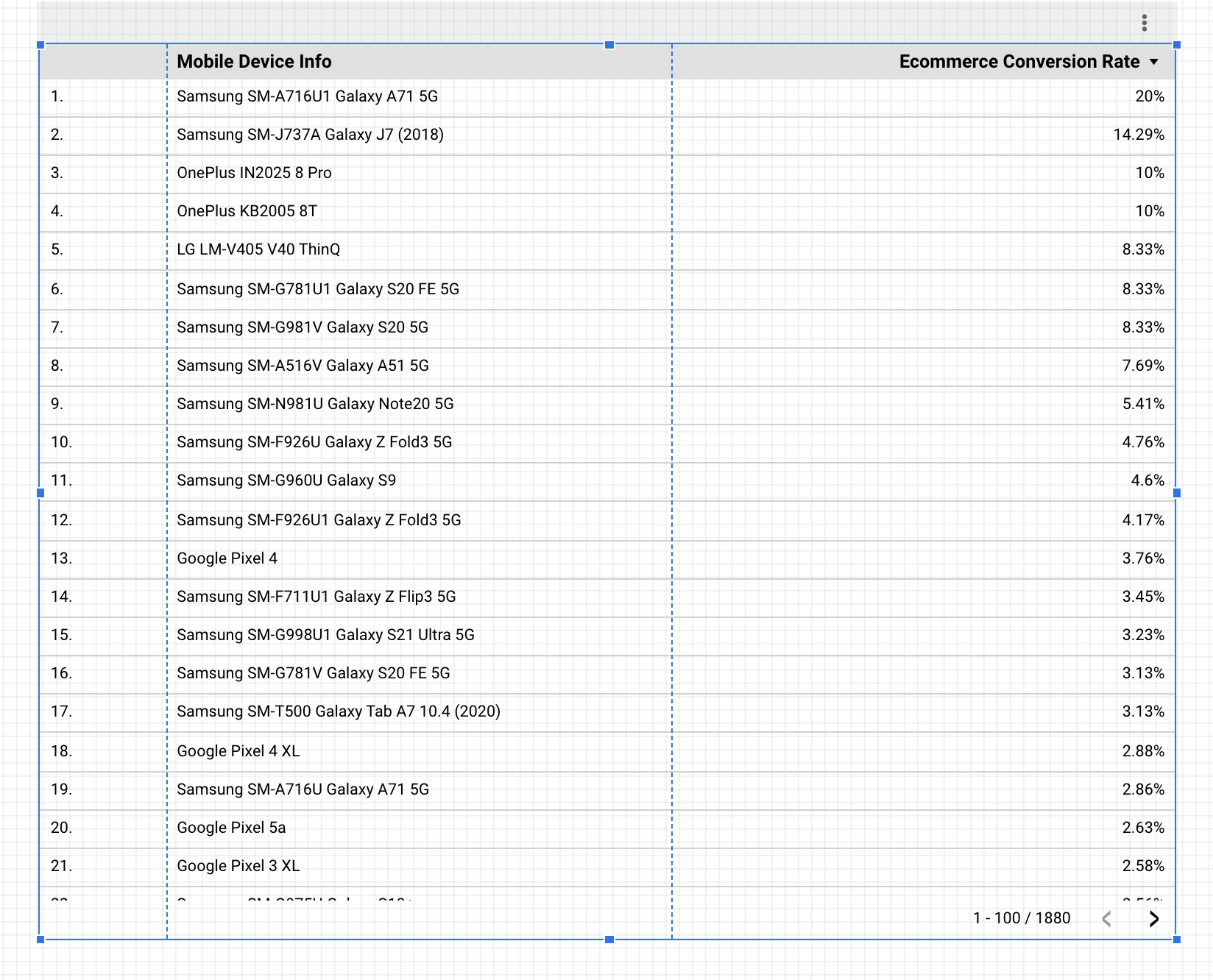Click row number 1.
The image size is (1213, 980).
point(57,97)
